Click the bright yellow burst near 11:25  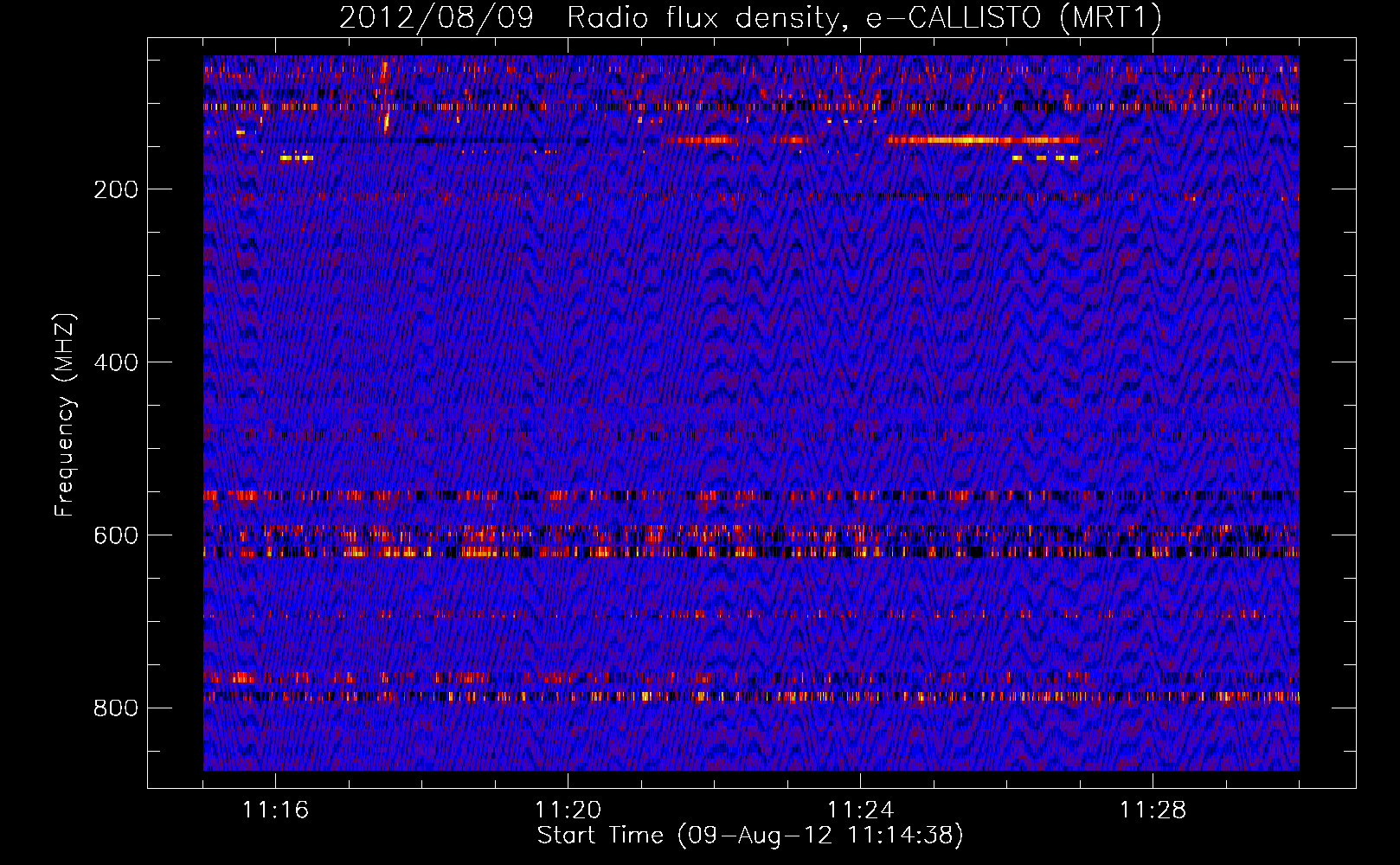coord(983,139)
